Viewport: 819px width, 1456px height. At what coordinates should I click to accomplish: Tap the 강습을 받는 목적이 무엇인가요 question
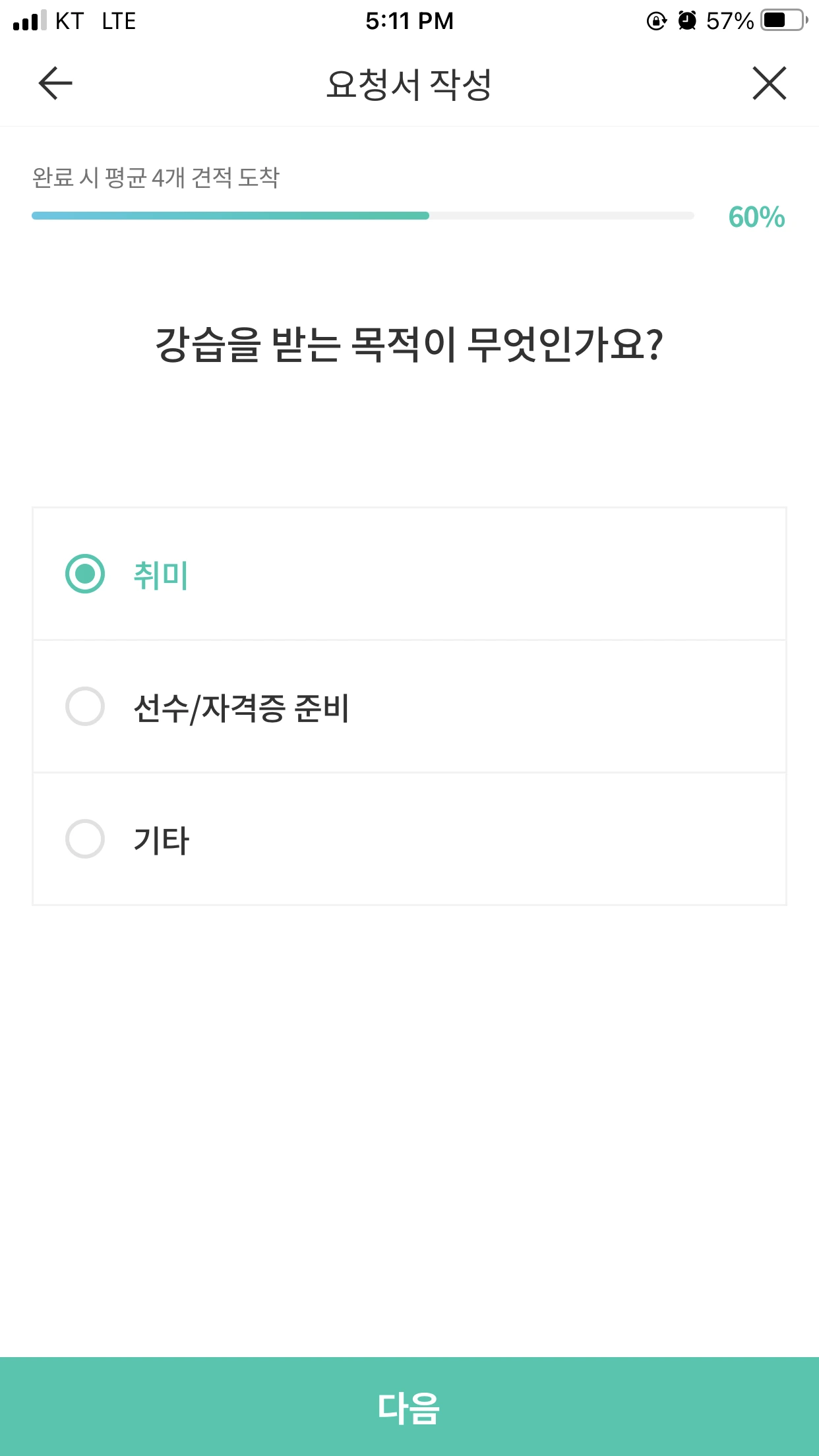pos(409,344)
